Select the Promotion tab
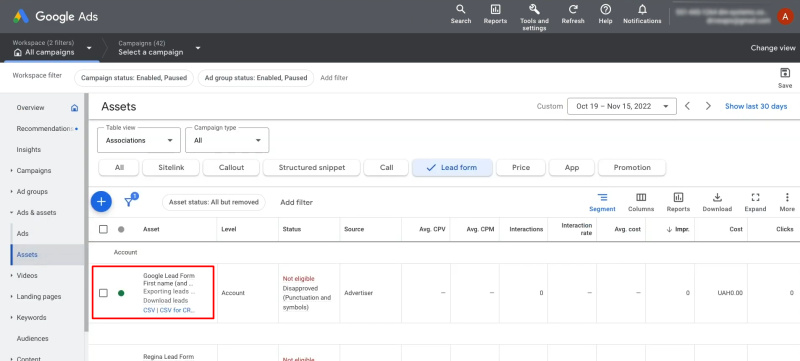The height and width of the screenshot is (361, 800). coord(632,167)
